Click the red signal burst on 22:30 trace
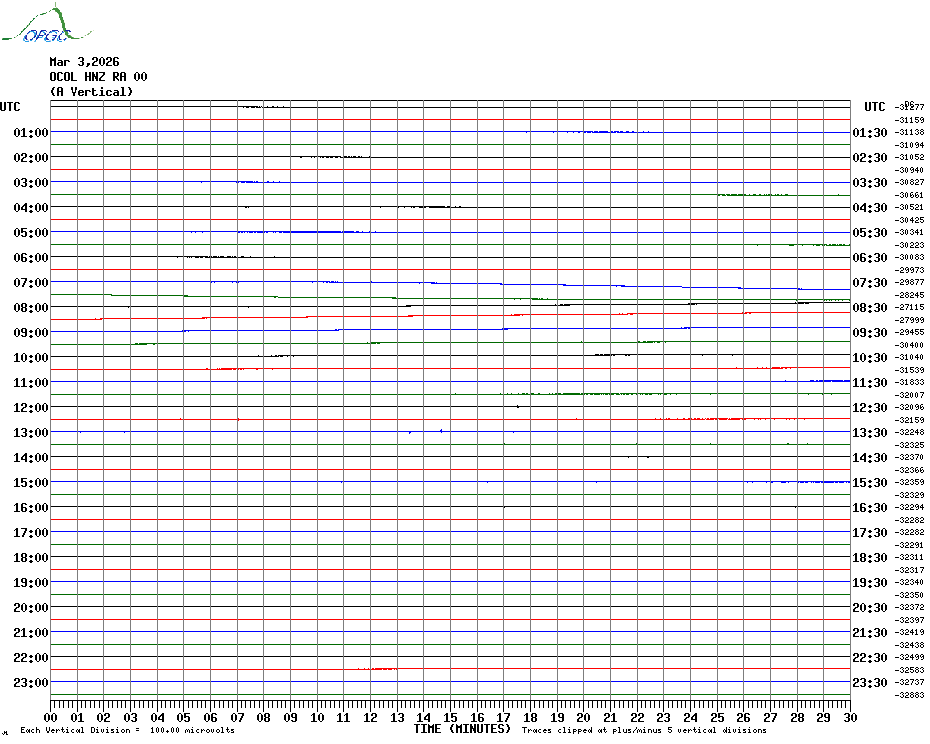Image resolution: width=930 pixels, height=744 pixels. 378,669
